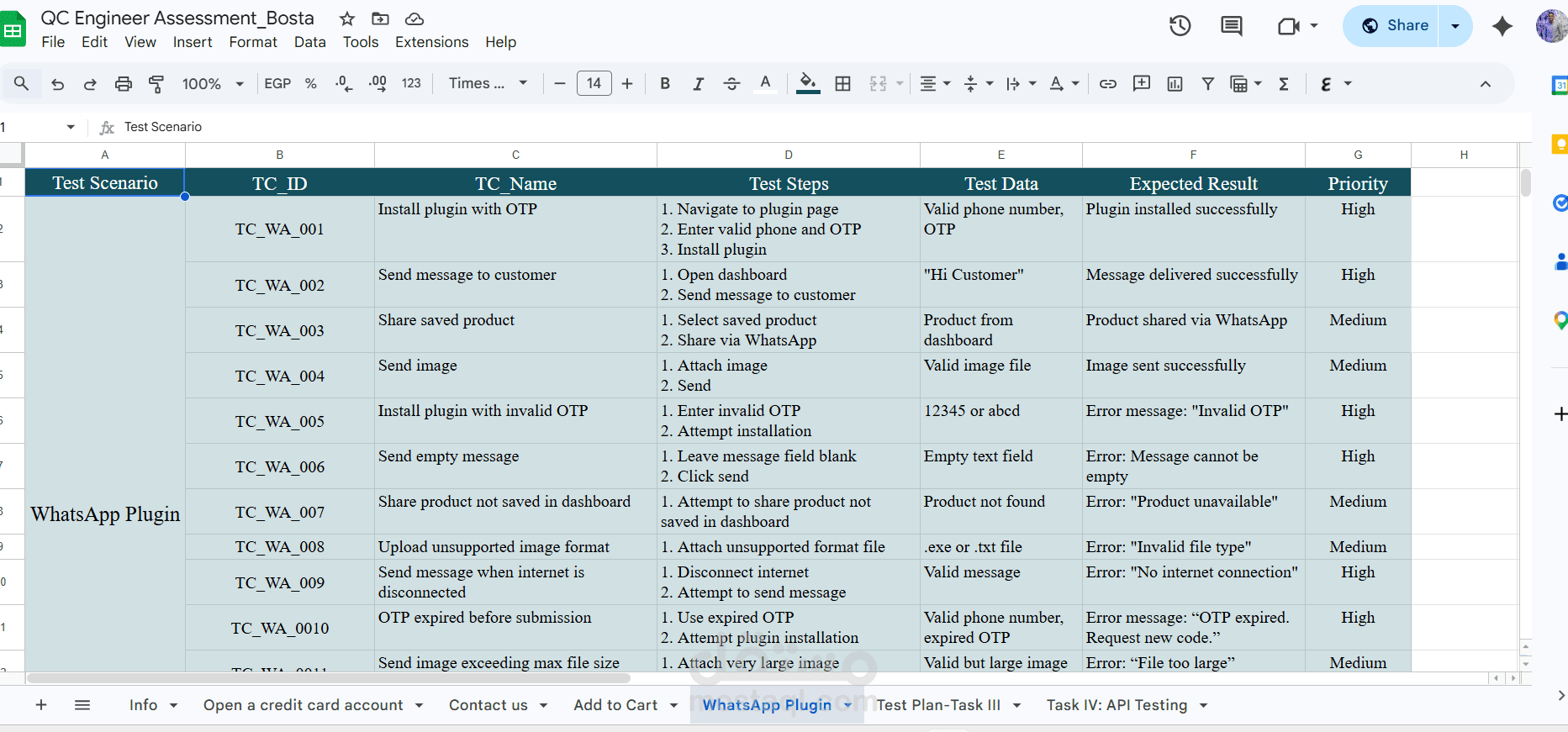Viewport: 1568px width, 732px height.
Task: Star the document
Action: [x=347, y=18]
